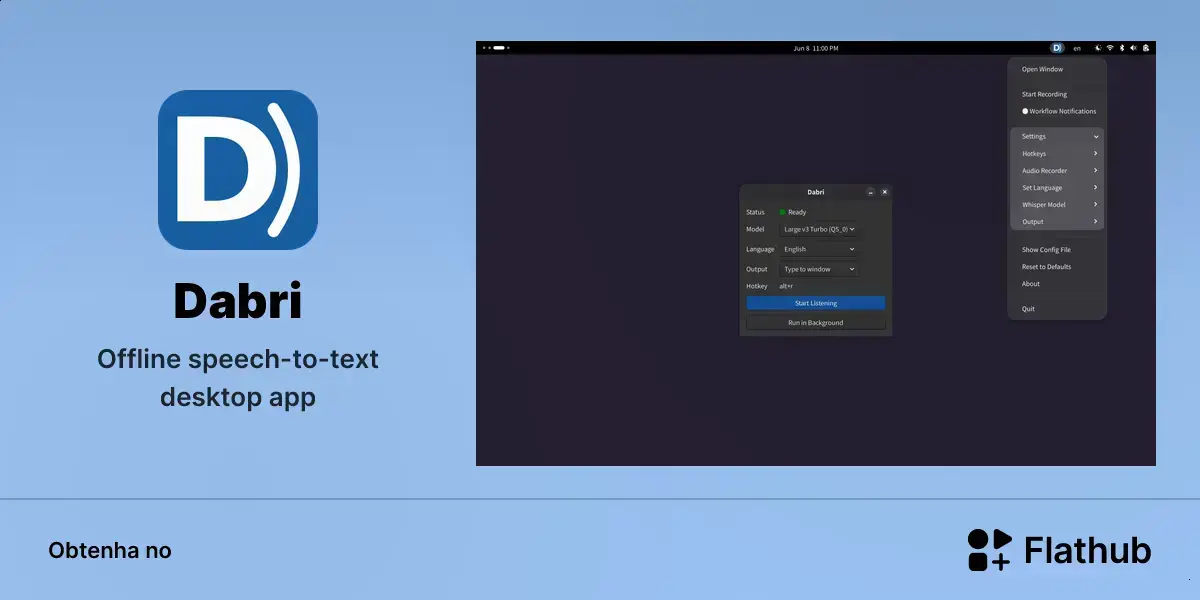
Task: Click the large Dabri logo on the left
Action: 238,169
